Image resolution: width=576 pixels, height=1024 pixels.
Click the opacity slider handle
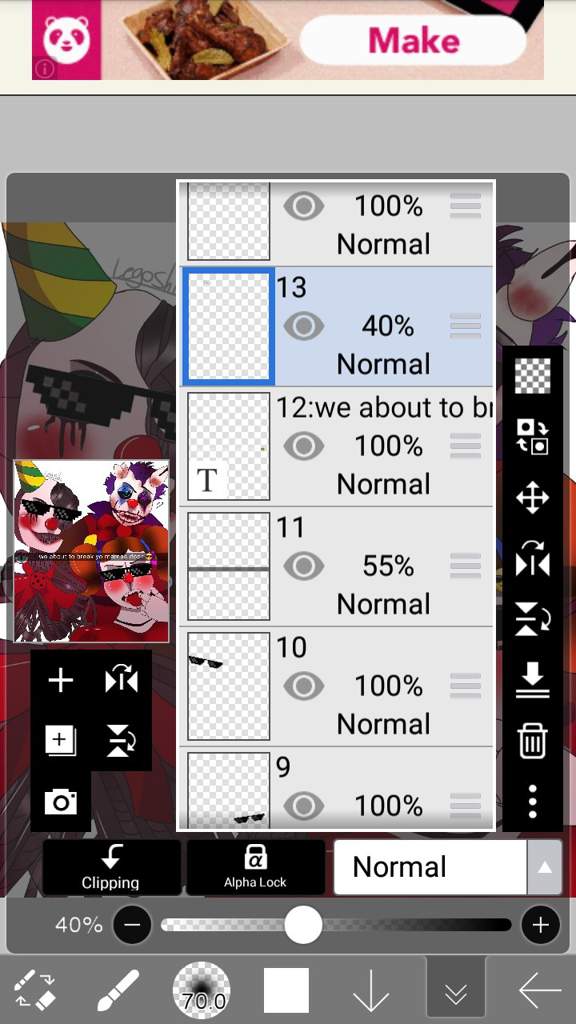[303, 925]
